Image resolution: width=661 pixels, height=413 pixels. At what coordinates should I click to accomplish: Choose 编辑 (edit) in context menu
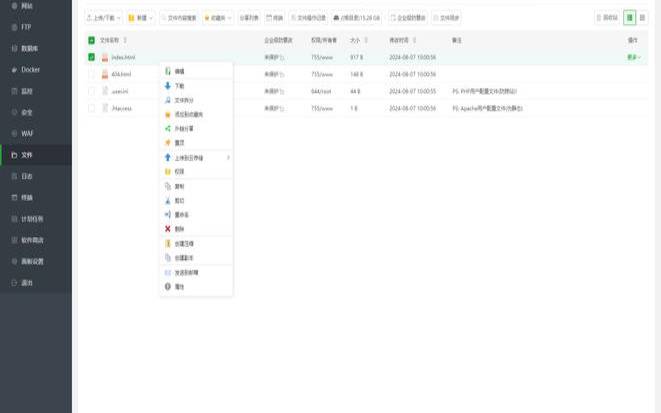tap(196, 71)
